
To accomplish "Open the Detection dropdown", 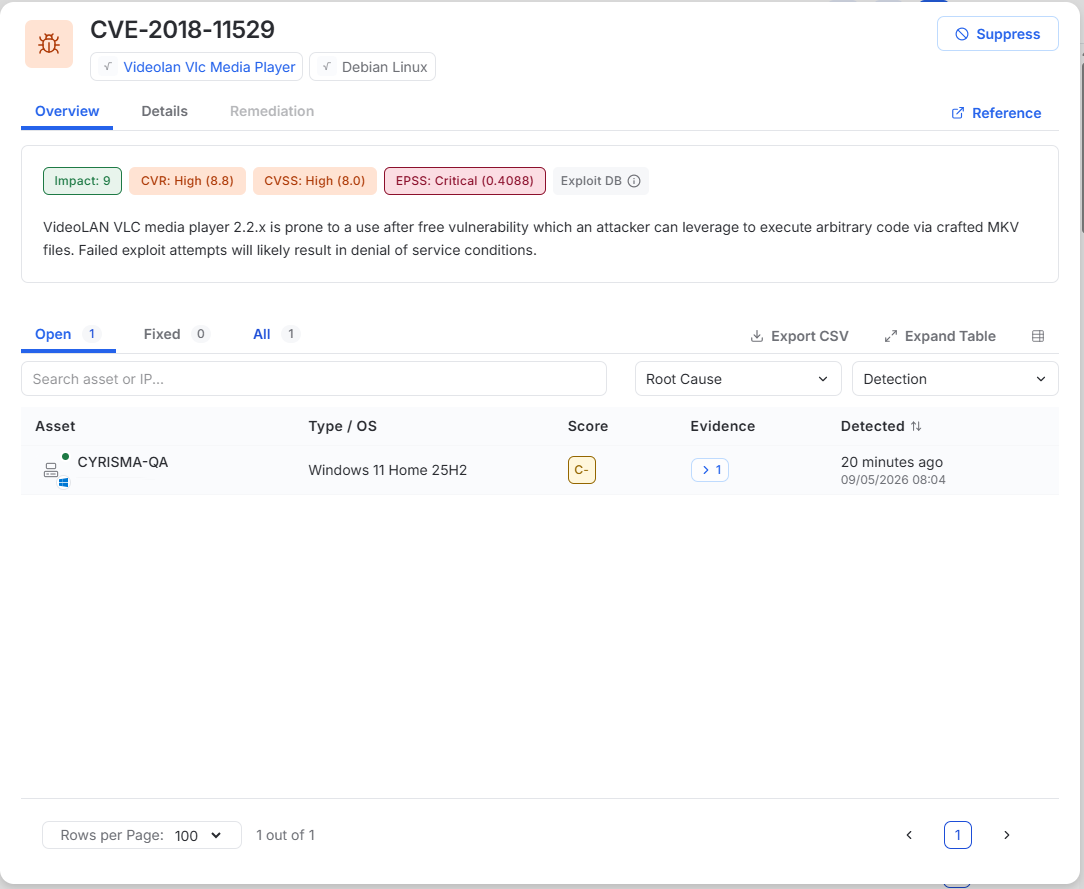I will pyautogui.click(x=955, y=379).
